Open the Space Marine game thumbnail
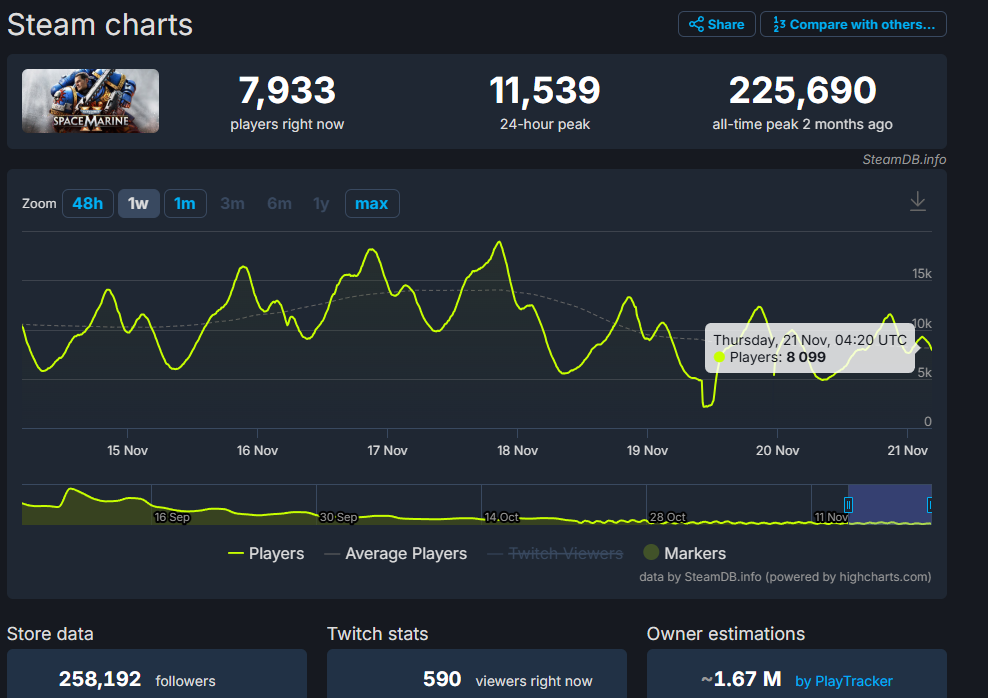 coord(90,101)
